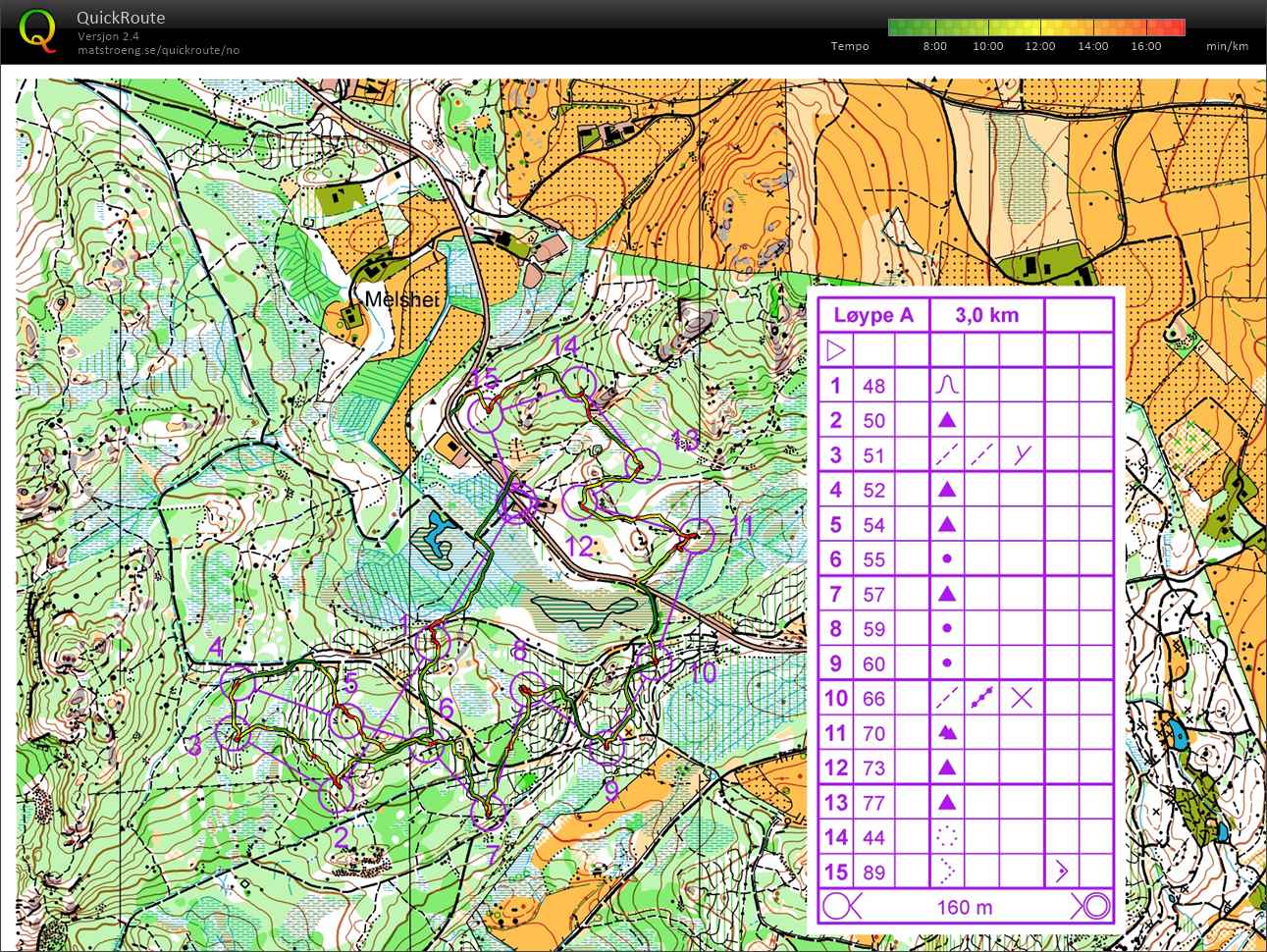Select control circle 7 on the map

point(487,813)
